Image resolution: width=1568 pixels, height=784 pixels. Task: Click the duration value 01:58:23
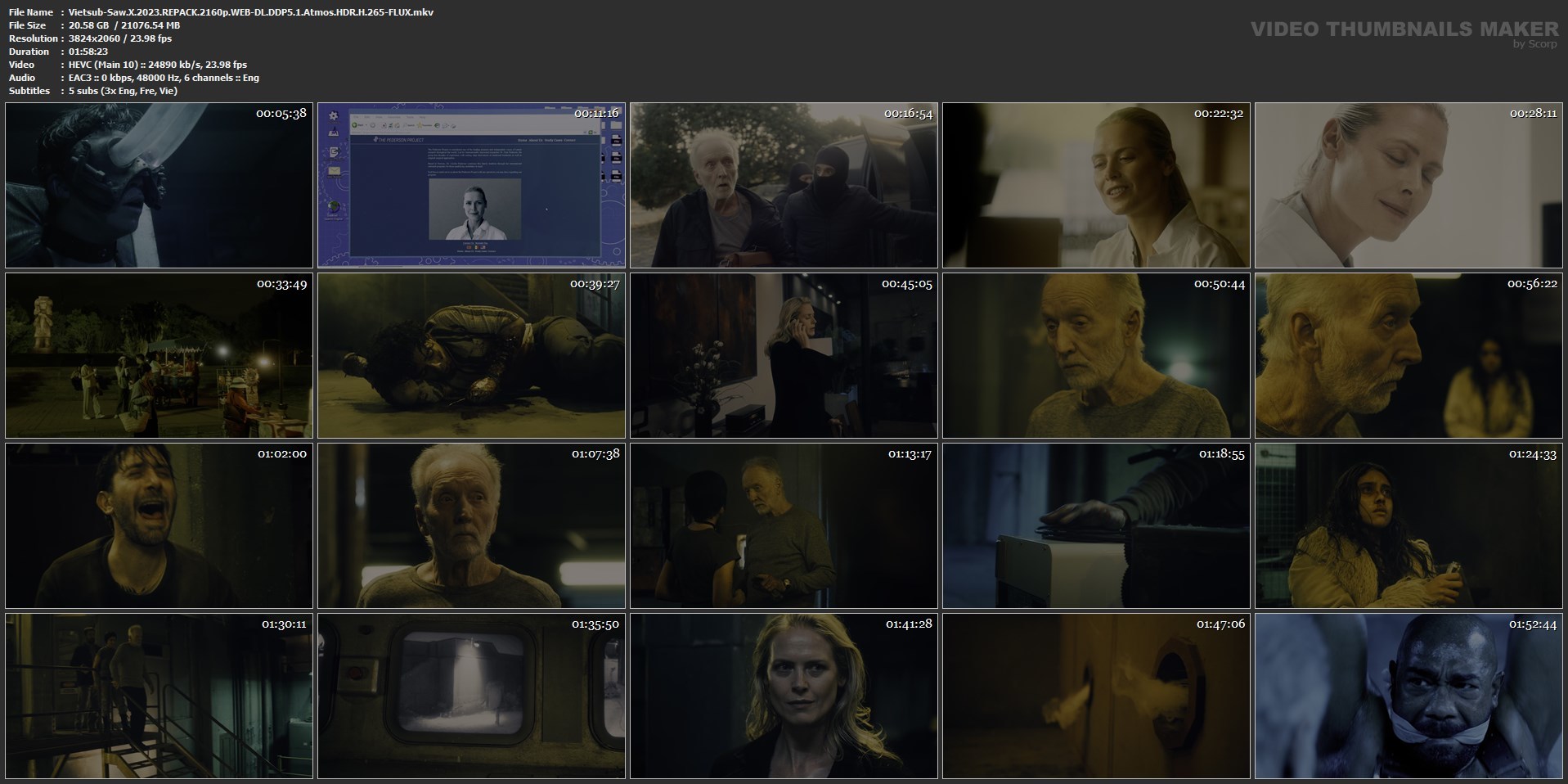pyautogui.click(x=88, y=52)
